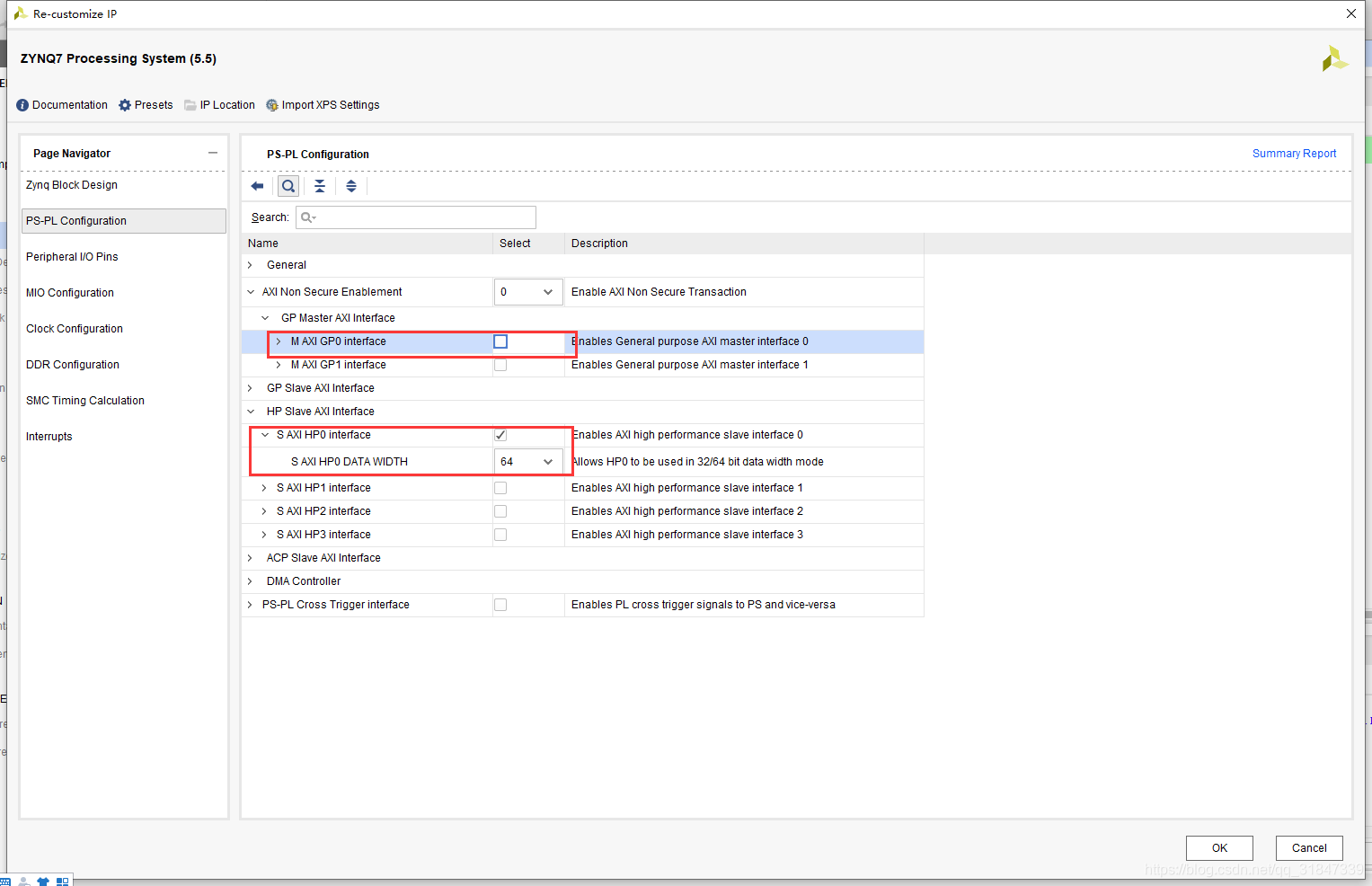Click the OK button
The height and width of the screenshot is (886, 1372).
click(x=1219, y=848)
